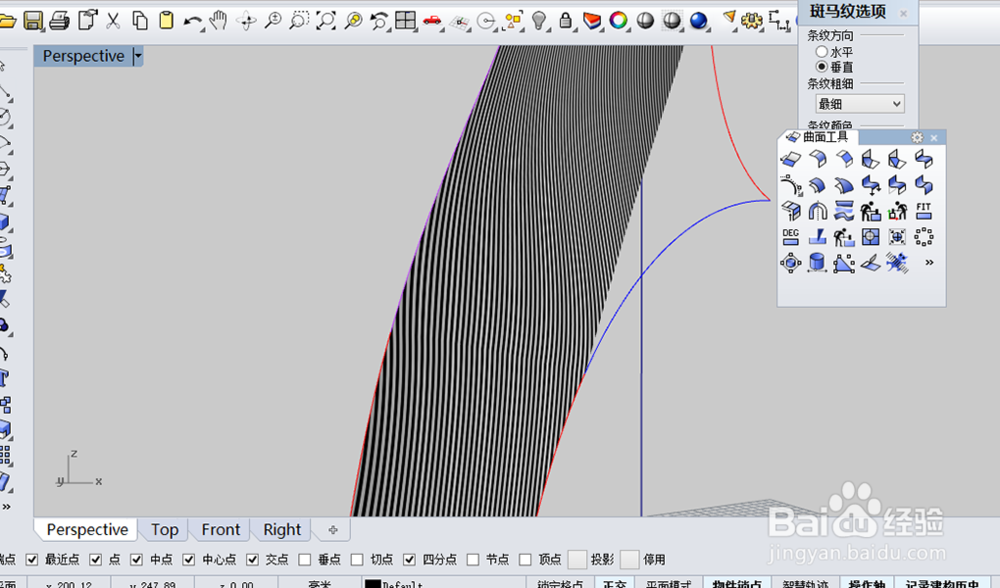
Task: Switch to the Right viewport tab
Action: (x=282, y=530)
